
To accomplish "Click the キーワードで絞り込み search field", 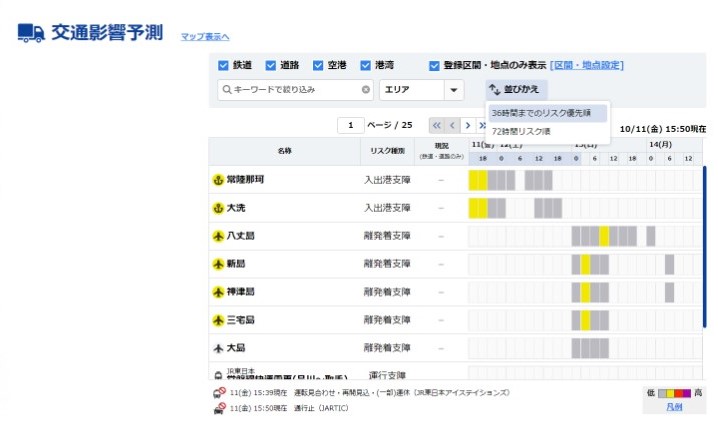I will point(290,90).
